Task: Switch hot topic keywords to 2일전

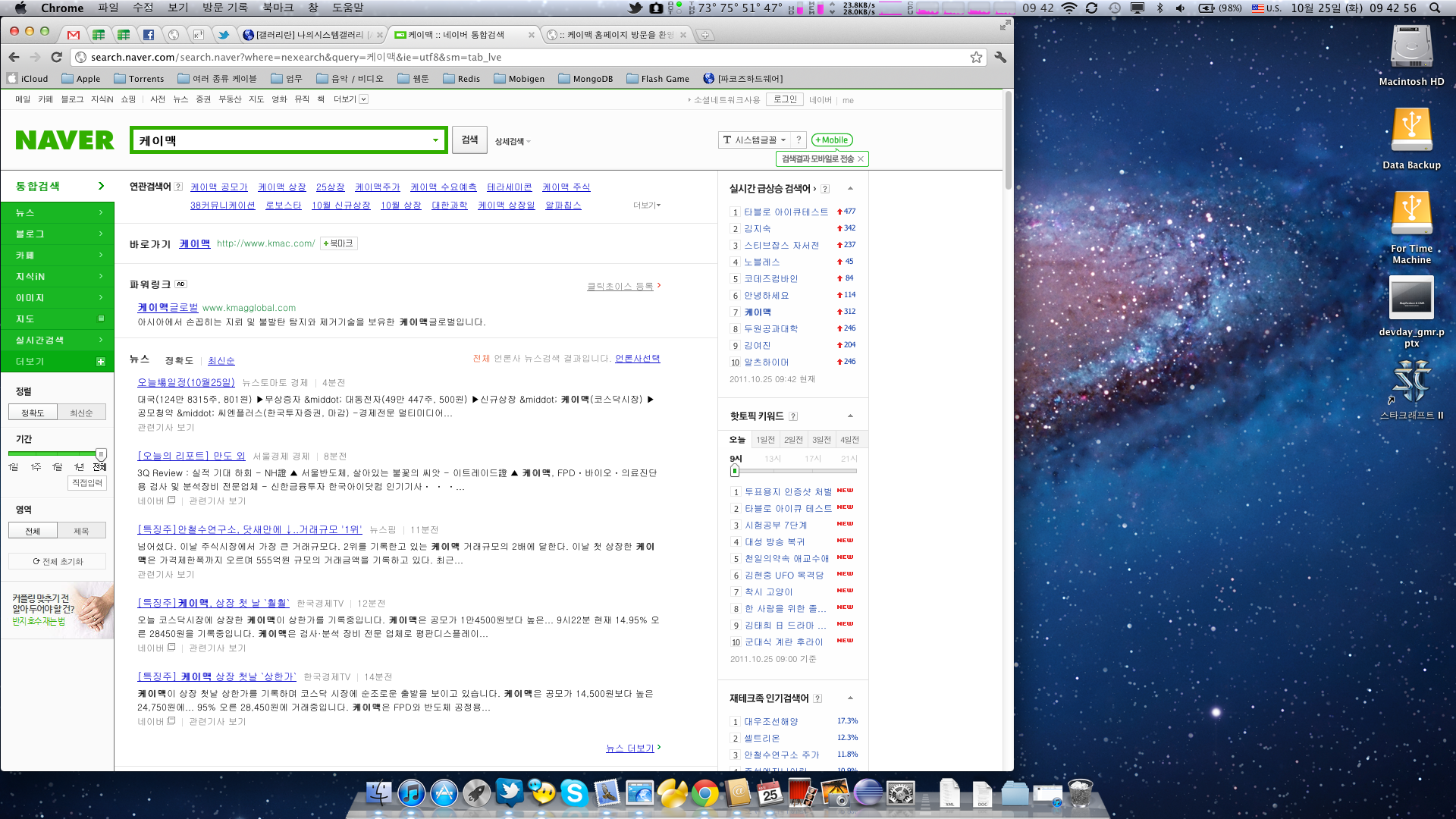Action: pos(793,440)
